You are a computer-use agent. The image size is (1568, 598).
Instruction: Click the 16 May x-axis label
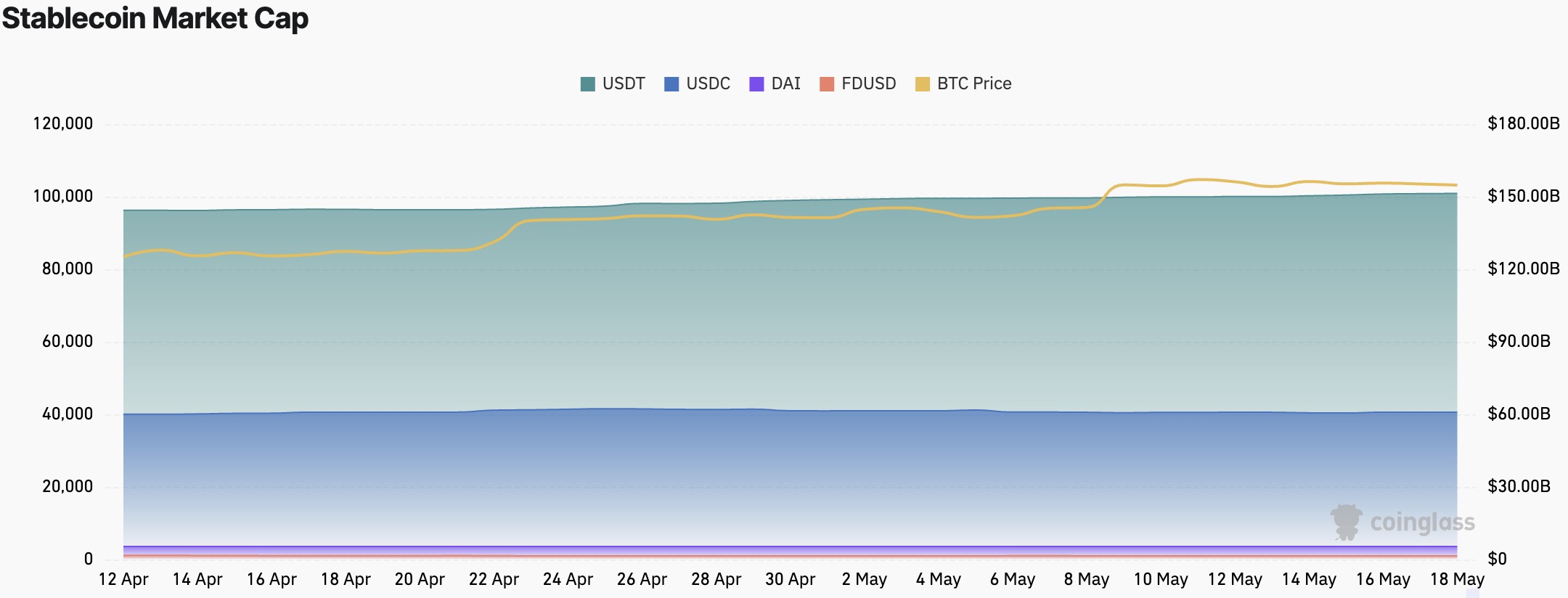click(1382, 580)
